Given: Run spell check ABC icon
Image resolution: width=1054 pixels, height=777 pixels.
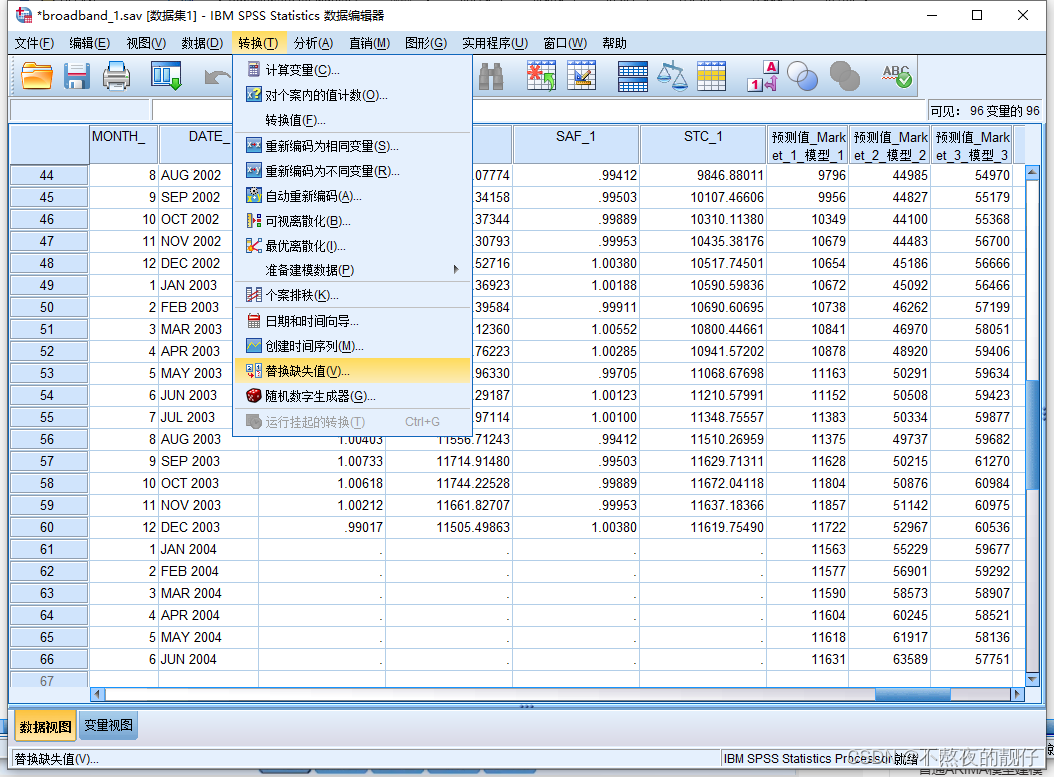Looking at the screenshot, I should [x=897, y=75].
